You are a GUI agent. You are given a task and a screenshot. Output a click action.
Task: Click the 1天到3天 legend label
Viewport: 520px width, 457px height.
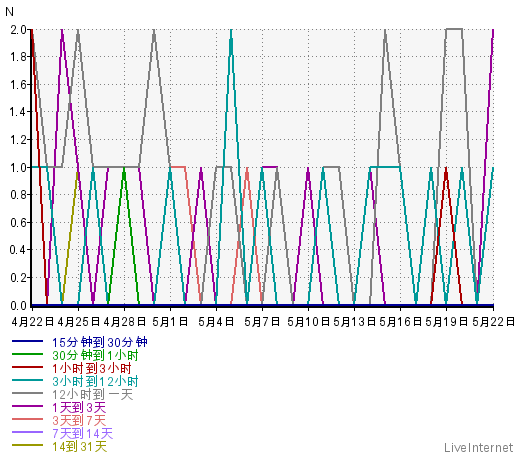79,407
